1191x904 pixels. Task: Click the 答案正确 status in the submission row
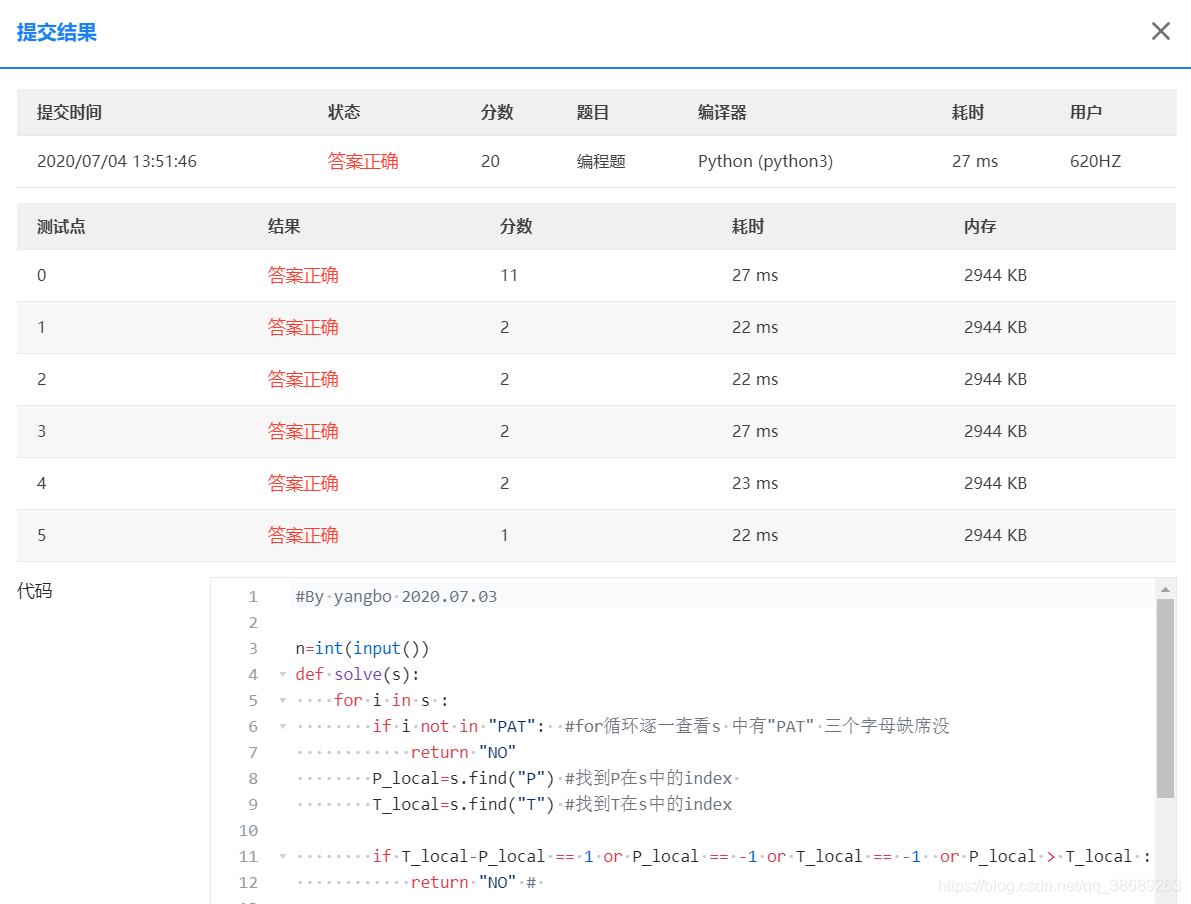point(362,161)
